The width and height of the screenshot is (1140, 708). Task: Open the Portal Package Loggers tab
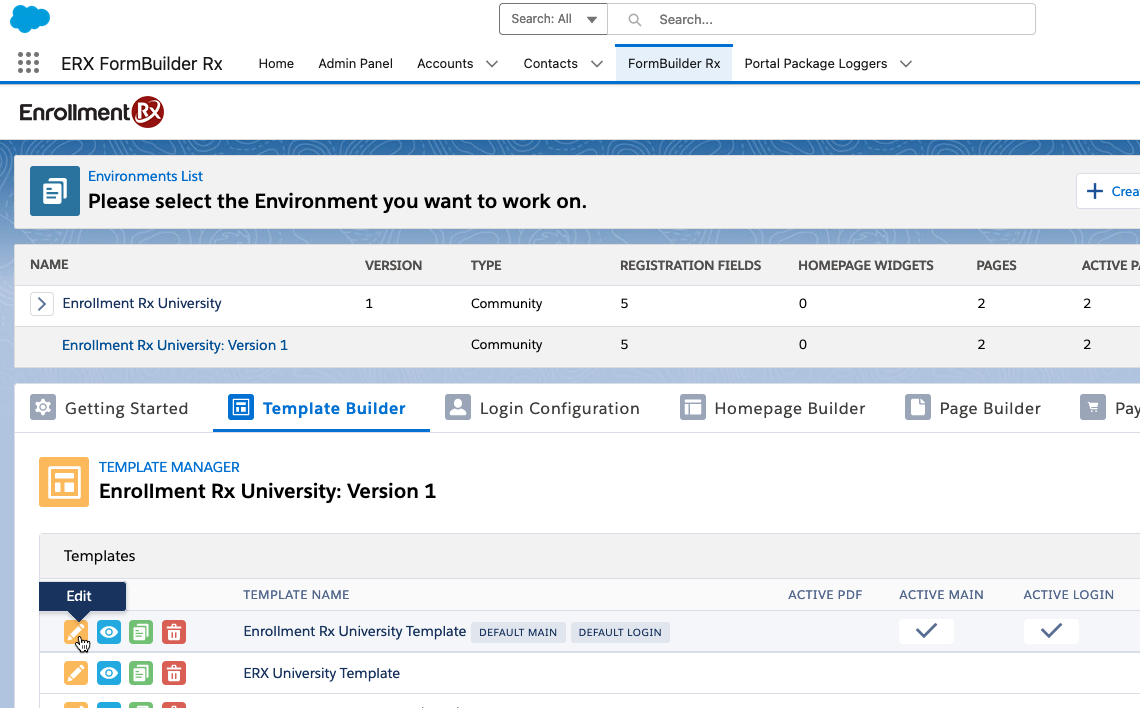pyautogui.click(x=816, y=64)
